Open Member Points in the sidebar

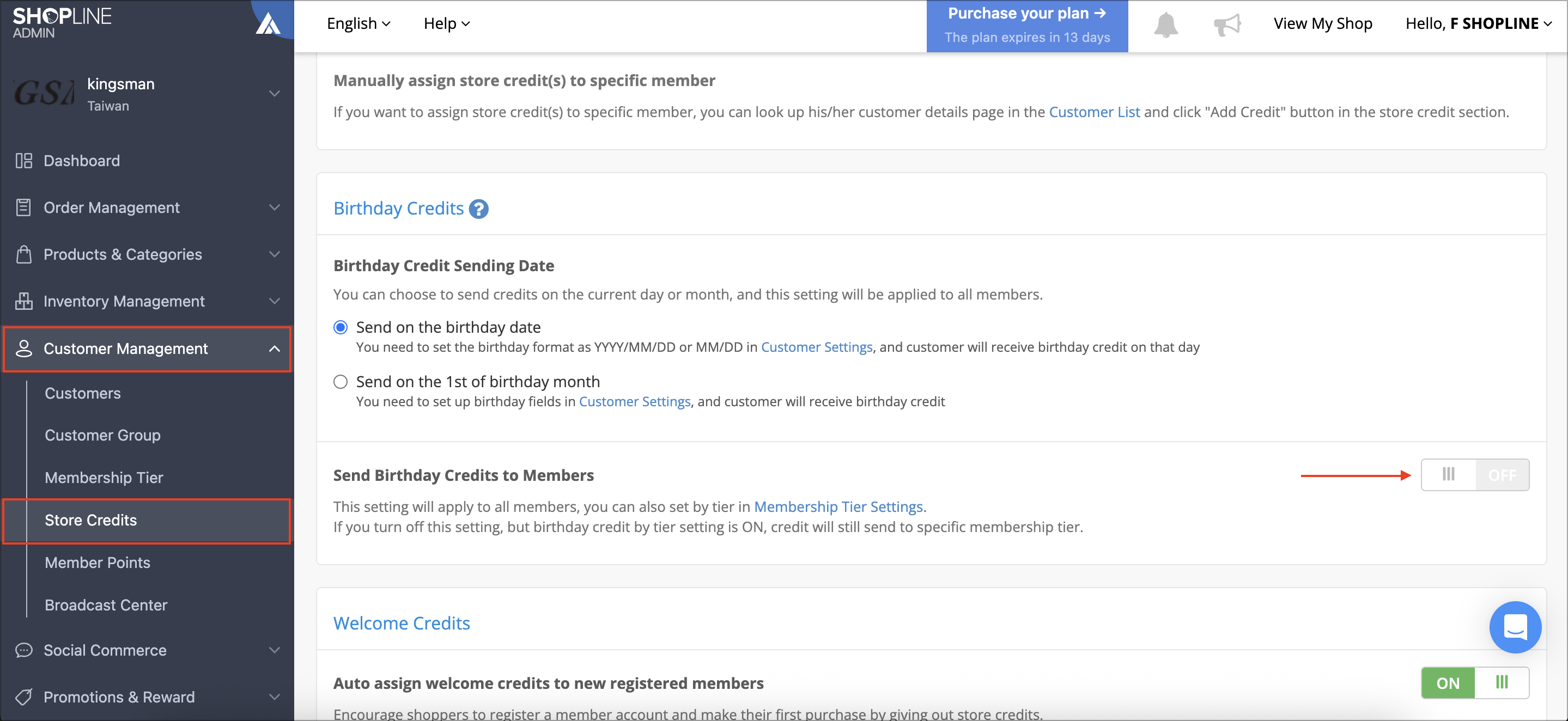pyautogui.click(x=98, y=563)
